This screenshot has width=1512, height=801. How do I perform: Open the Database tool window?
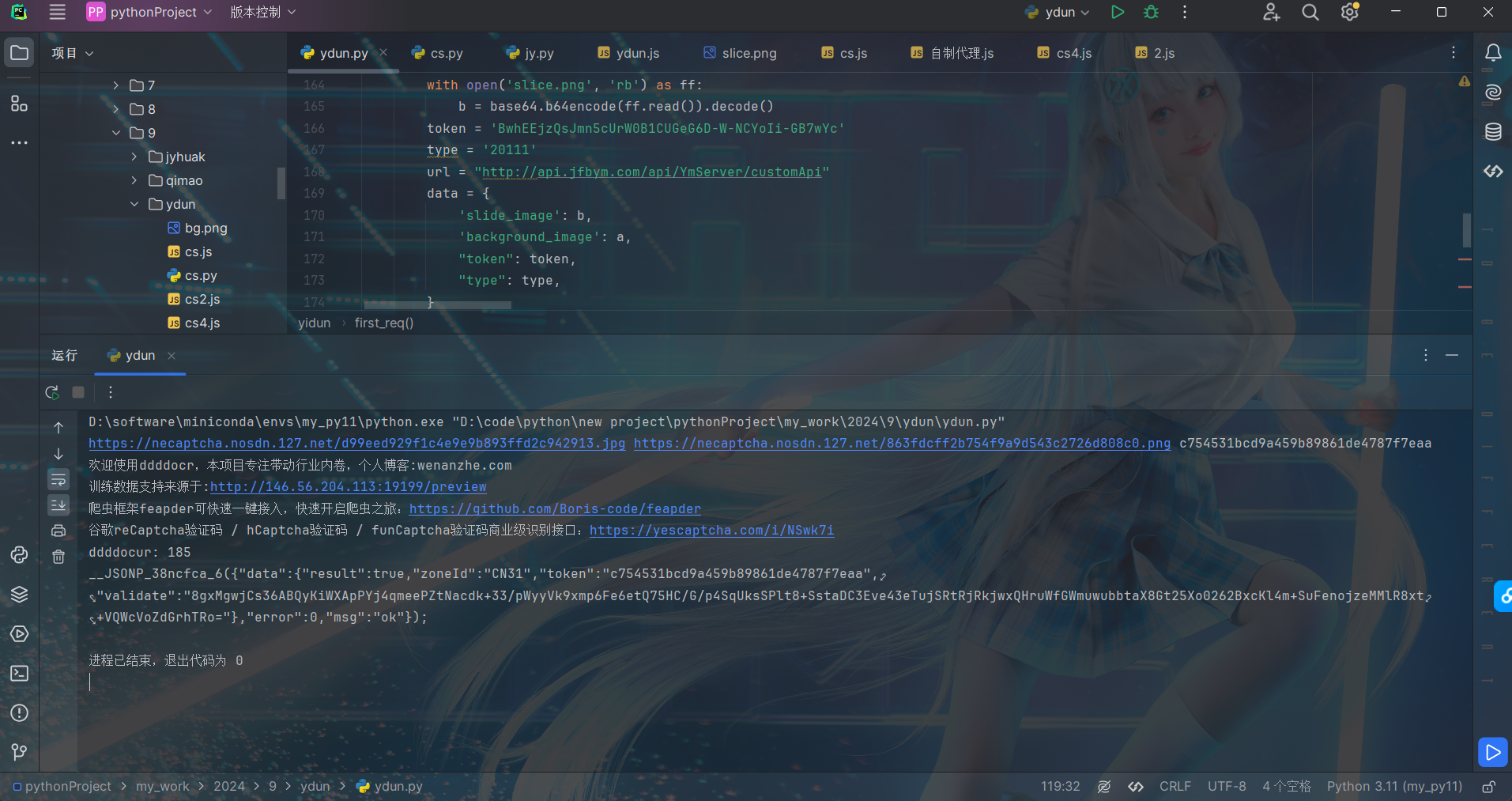[x=1492, y=132]
